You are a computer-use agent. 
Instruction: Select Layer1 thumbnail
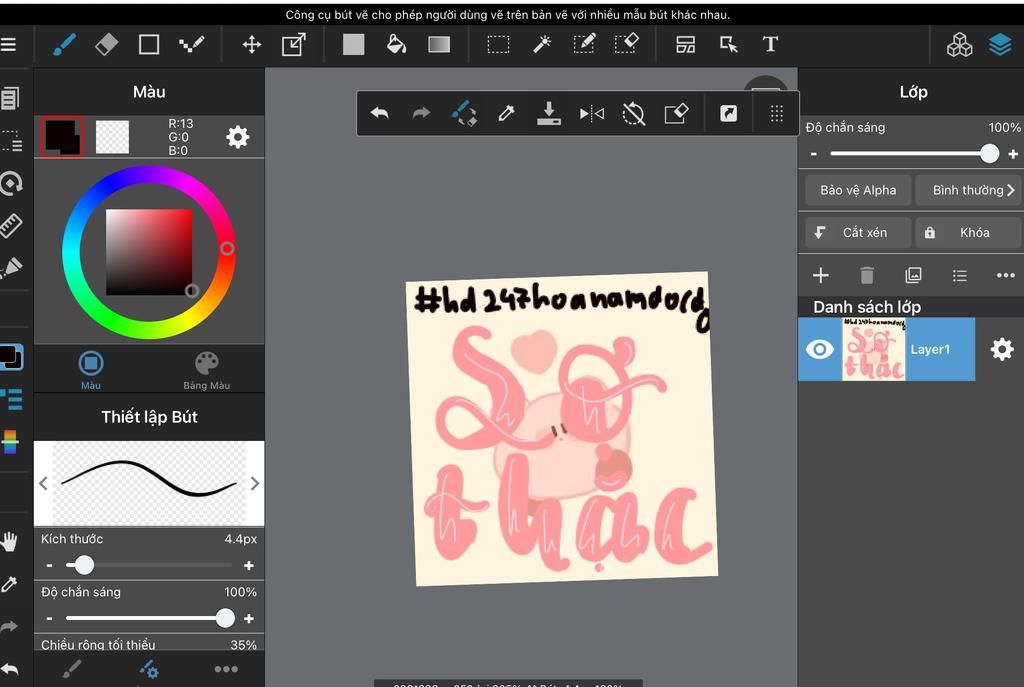[x=874, y=349]
